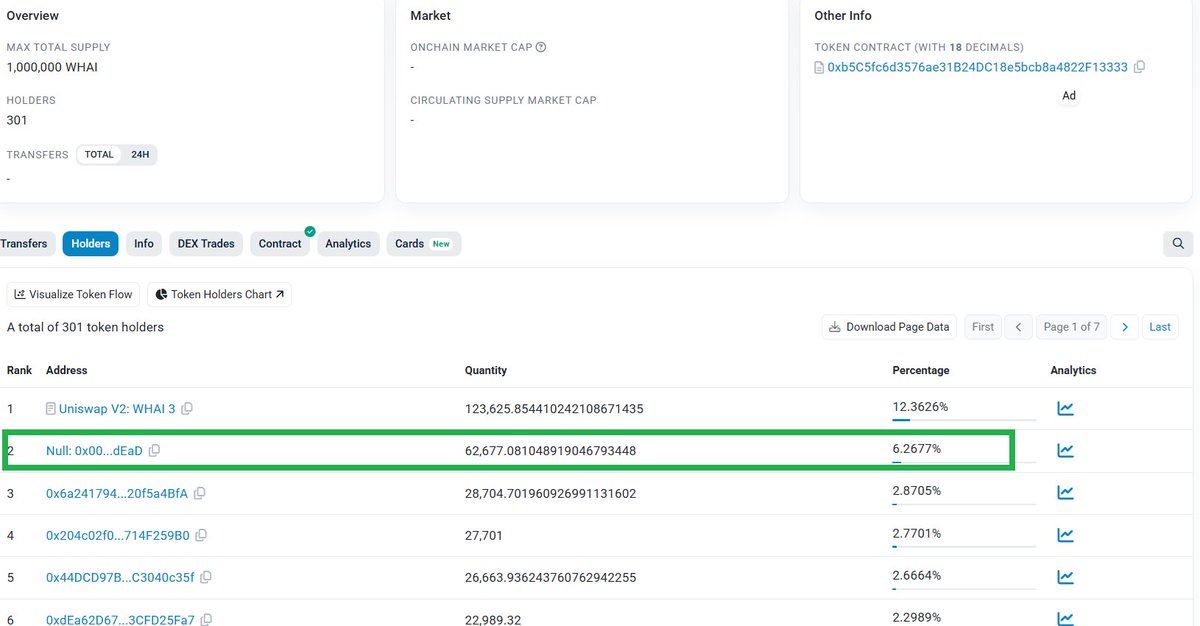Viewport: 1200px width, 626px height.
Task: Select TOTAL transfers toggle
Action: pos(99,155)
